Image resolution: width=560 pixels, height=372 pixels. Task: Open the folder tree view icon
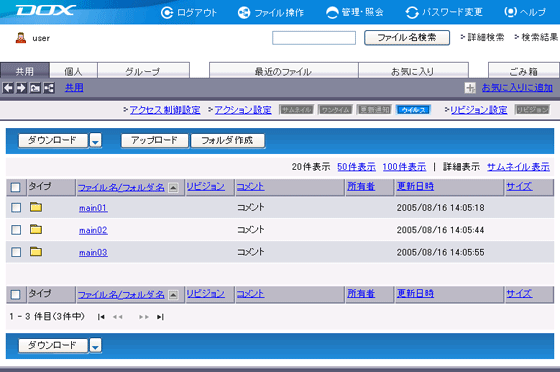pos(49,88)
